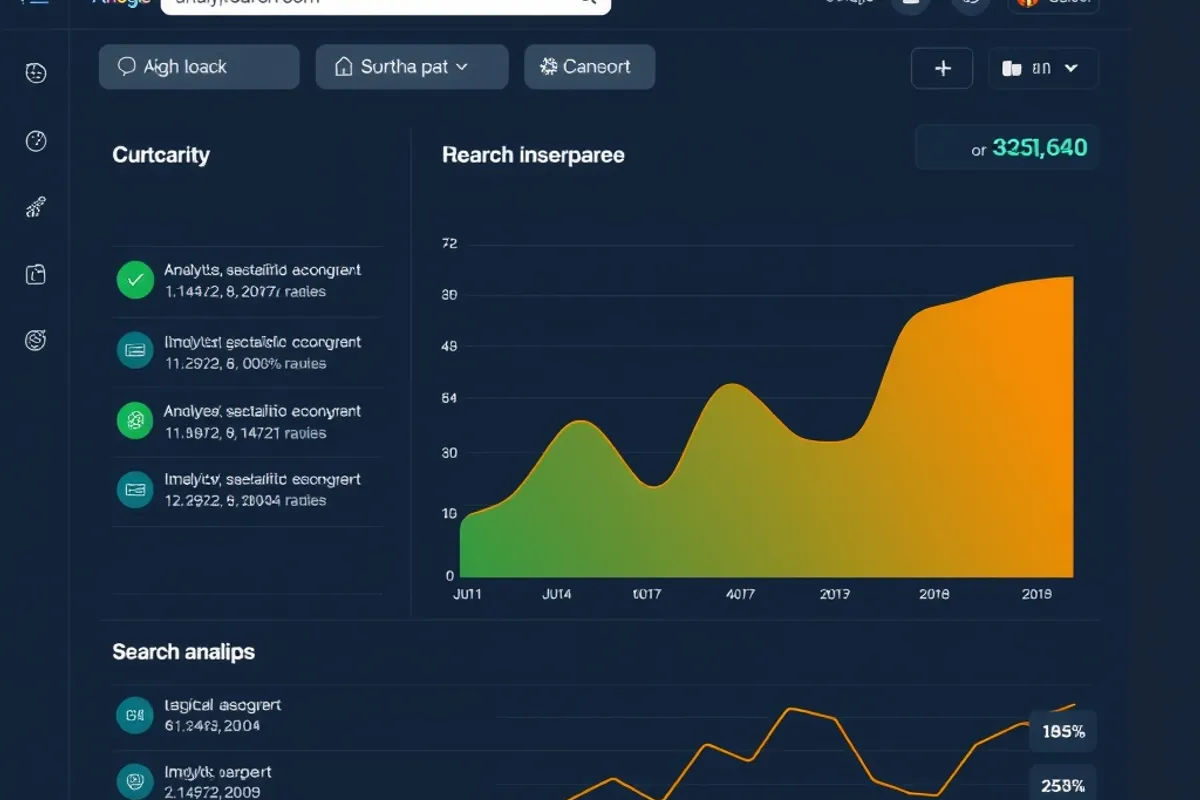The width and height of the screenshot is (1200, 800).
Task: Click the teal icon beside the 'tagical asogrert' row
Action: [135, 714]
